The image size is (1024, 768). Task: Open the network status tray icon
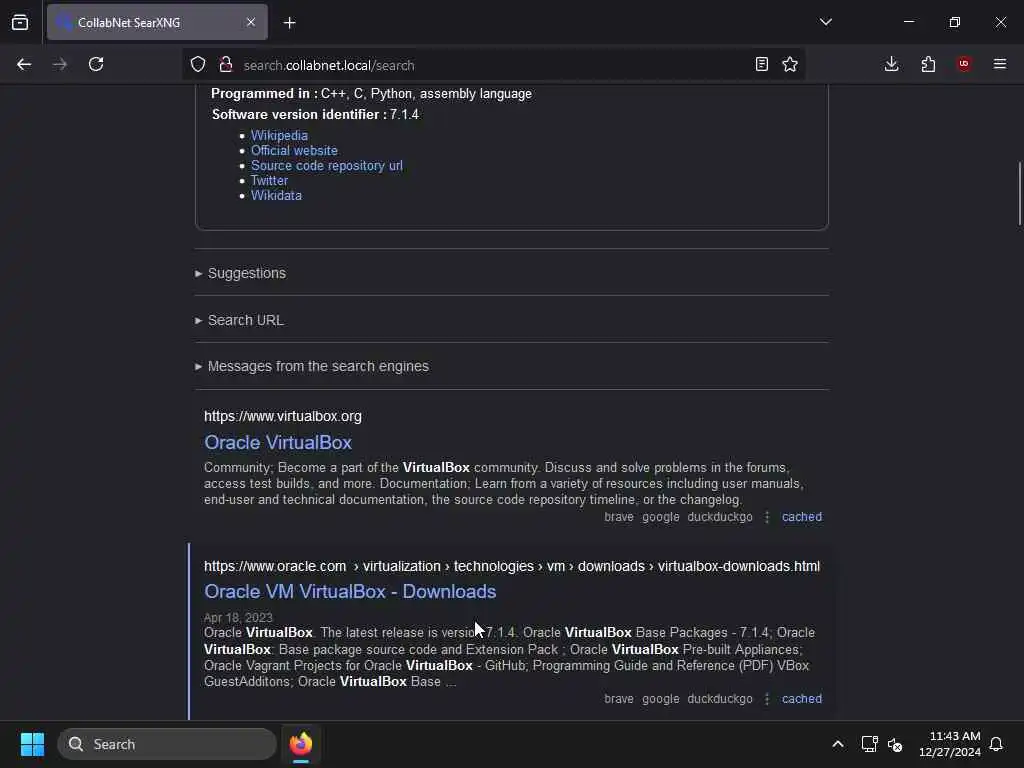(x=869, y=744)
